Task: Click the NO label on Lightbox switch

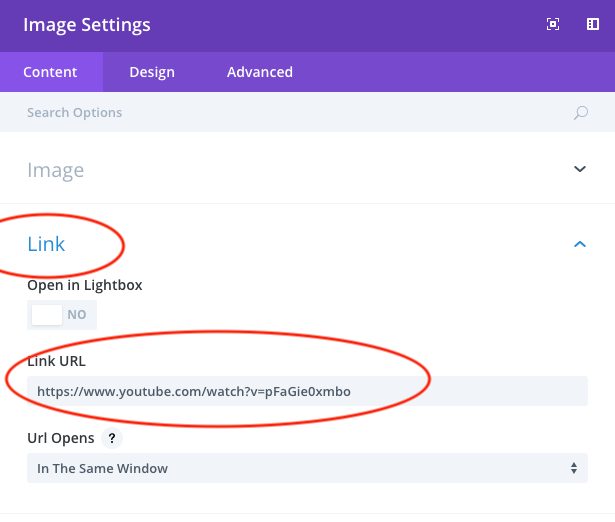Action: (77, 315)
